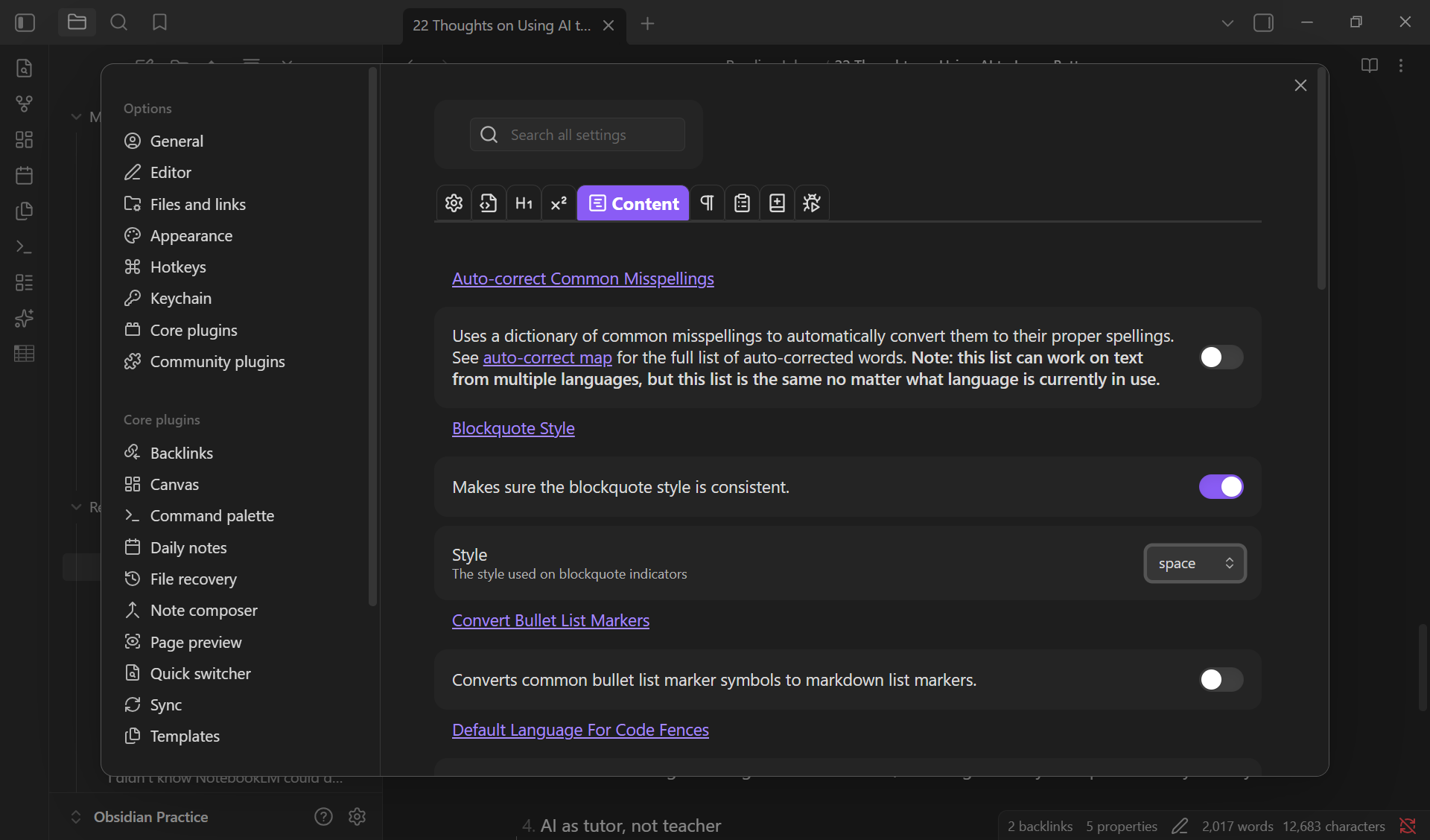Enable Convert Bullet List Markers toggle

pos(1221,680)
